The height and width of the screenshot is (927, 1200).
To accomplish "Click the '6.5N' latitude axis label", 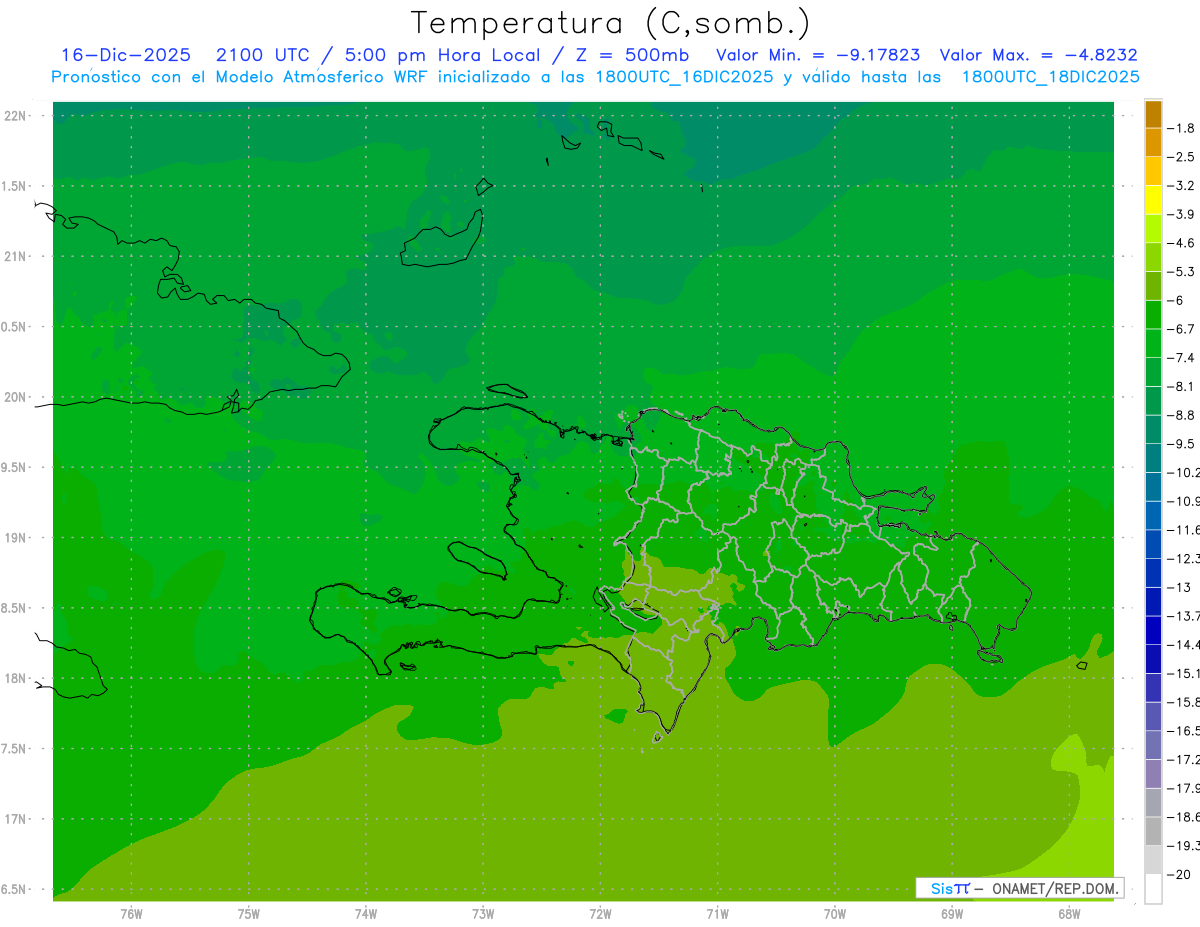I will (x=15, y=889).
